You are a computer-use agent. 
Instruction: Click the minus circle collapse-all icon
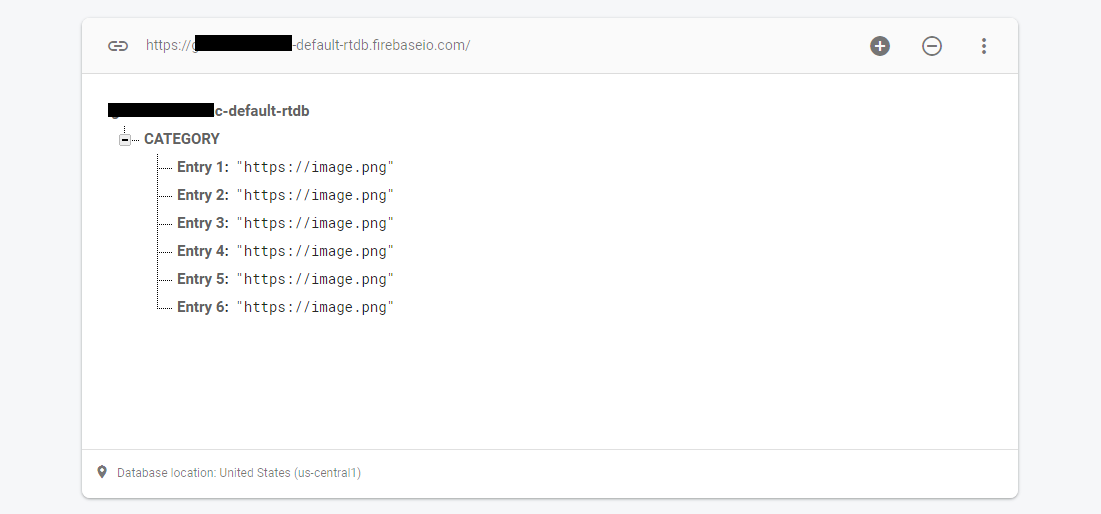(x=932, y=46)
